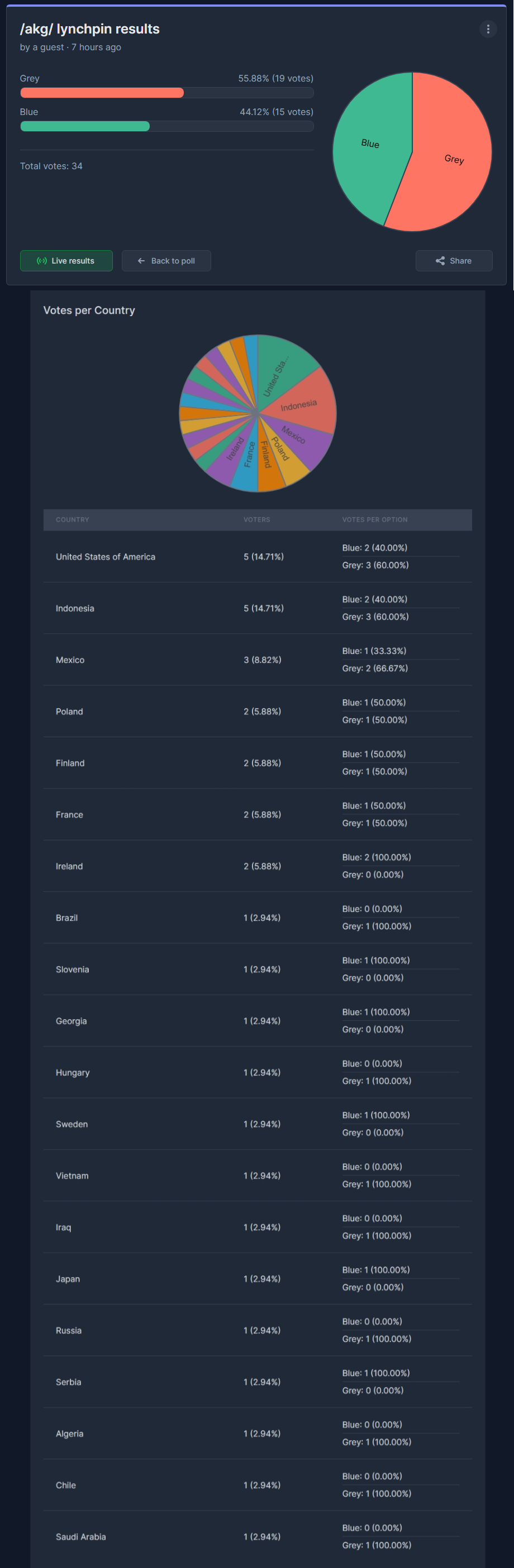This screenshot has width=514, height=1568.
Task: Go Back to poll
Action: pos(166,261)
